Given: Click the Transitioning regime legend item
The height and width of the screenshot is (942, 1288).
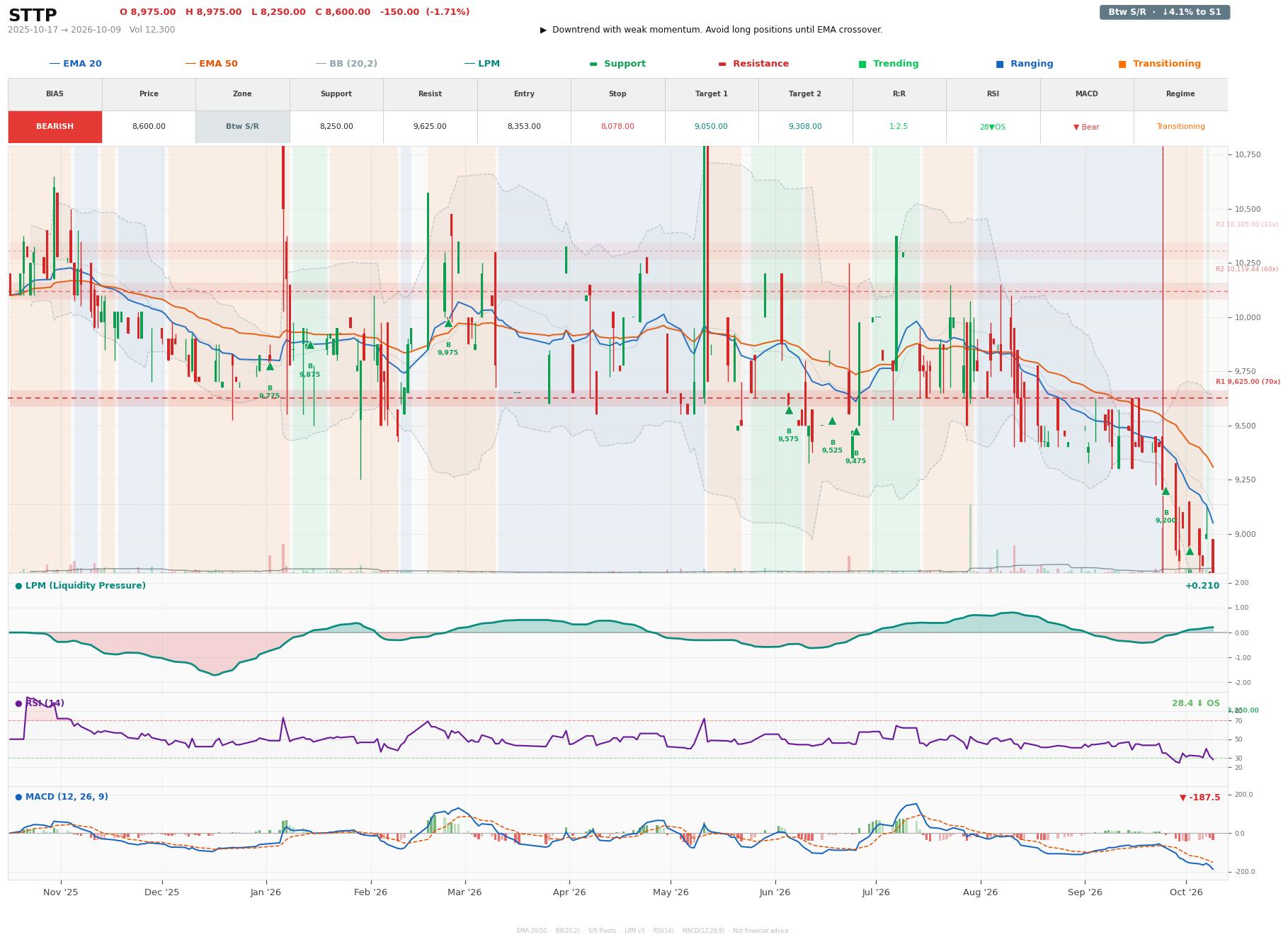Looking at the screenshot, I should (x=1159, y=64).
